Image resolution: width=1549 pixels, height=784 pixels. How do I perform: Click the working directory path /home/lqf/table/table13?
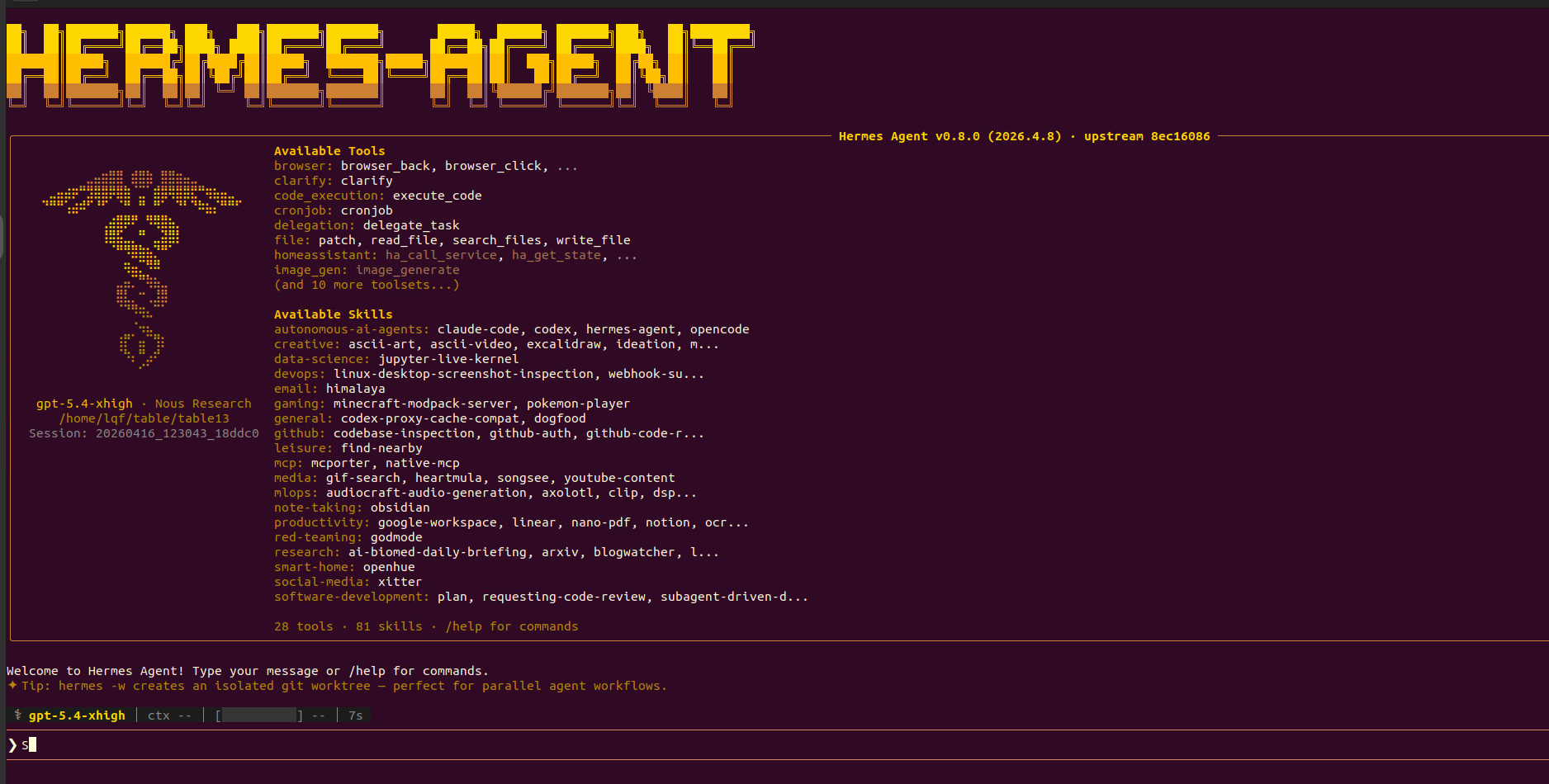(144, 418)
